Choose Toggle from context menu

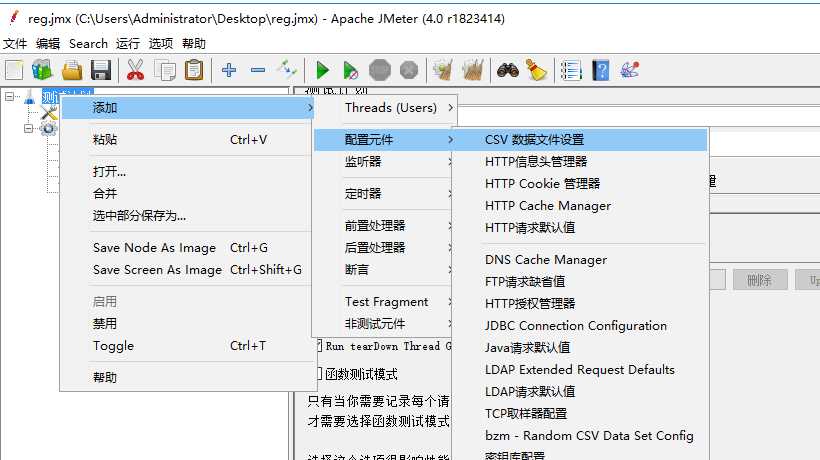click(x=187, y=346)
